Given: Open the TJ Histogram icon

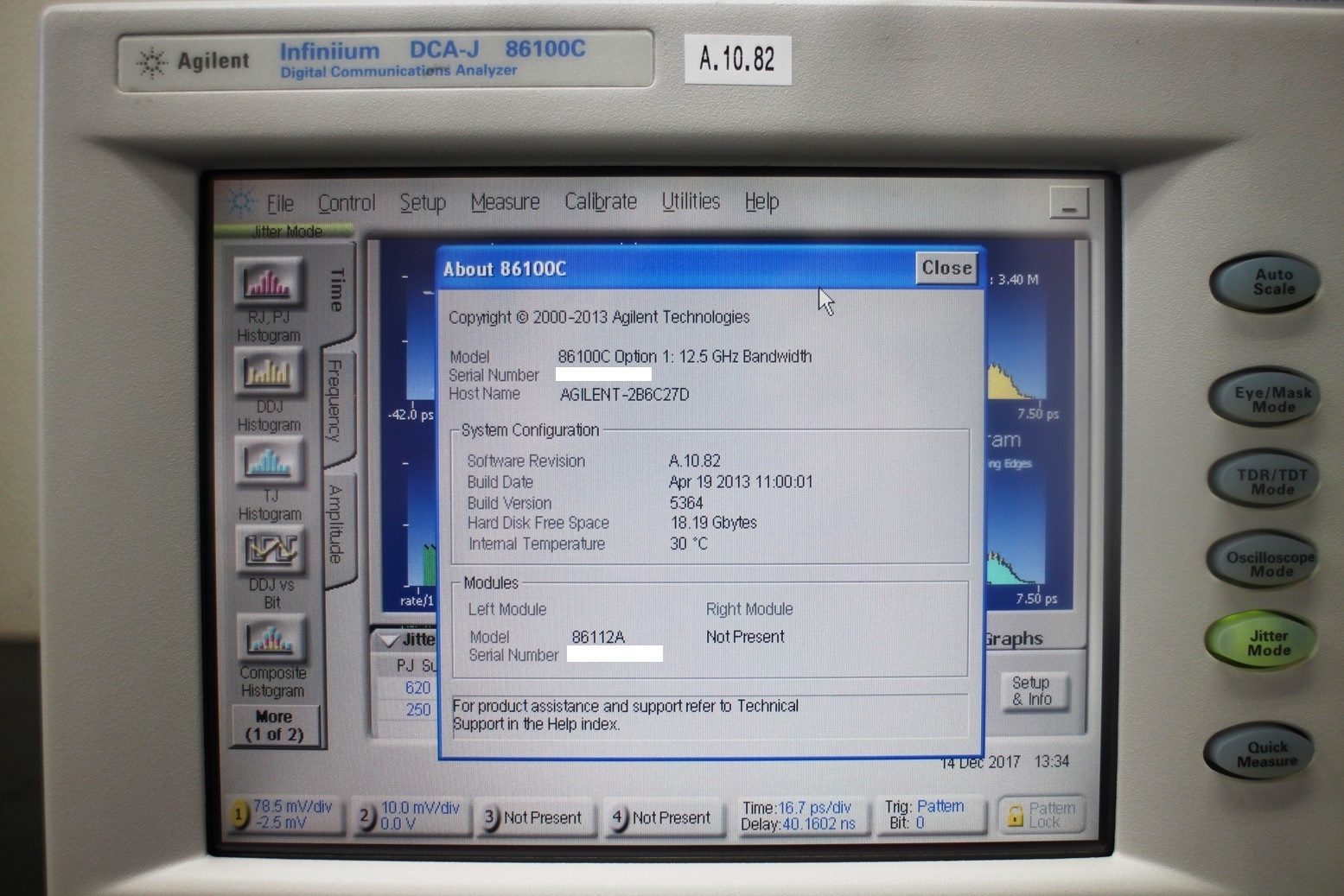Looking at the screenshot, I should [270, 461].
